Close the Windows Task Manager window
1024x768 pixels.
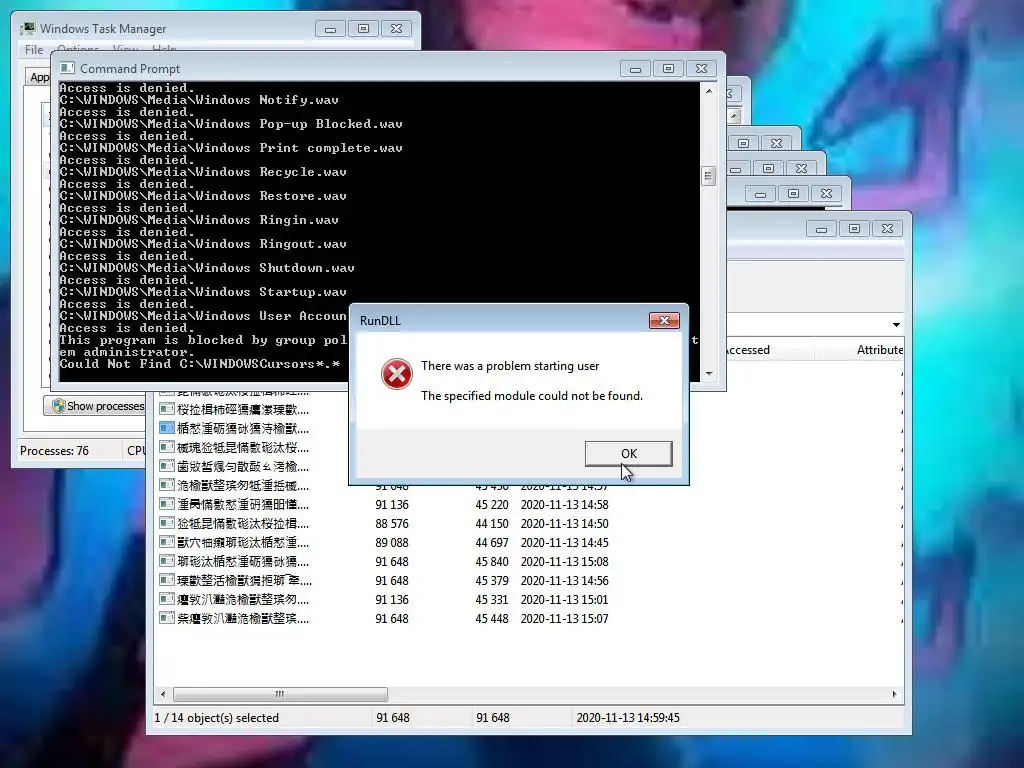[x=396, y=29]
